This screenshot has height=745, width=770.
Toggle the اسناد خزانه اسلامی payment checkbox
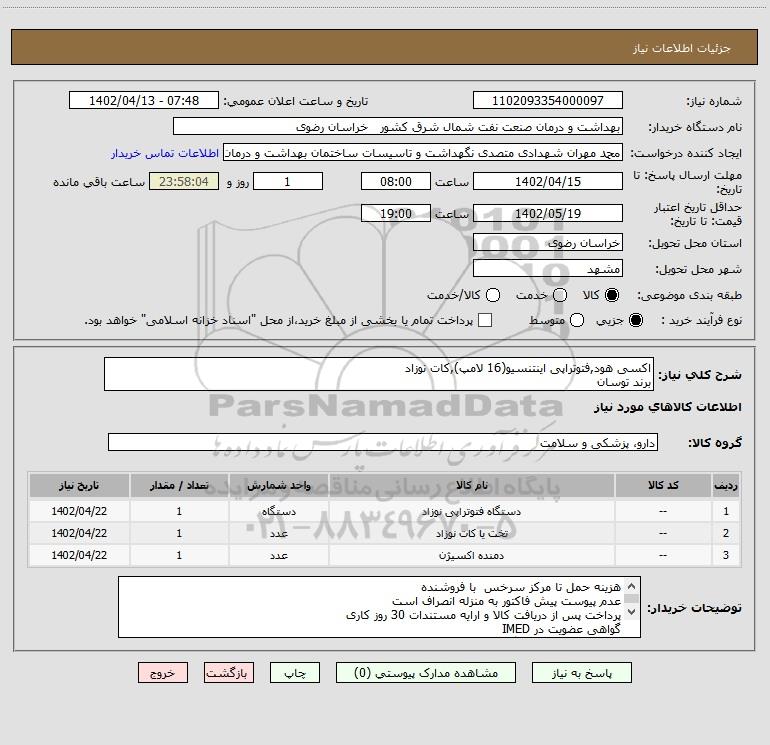[x=485, y=320]
